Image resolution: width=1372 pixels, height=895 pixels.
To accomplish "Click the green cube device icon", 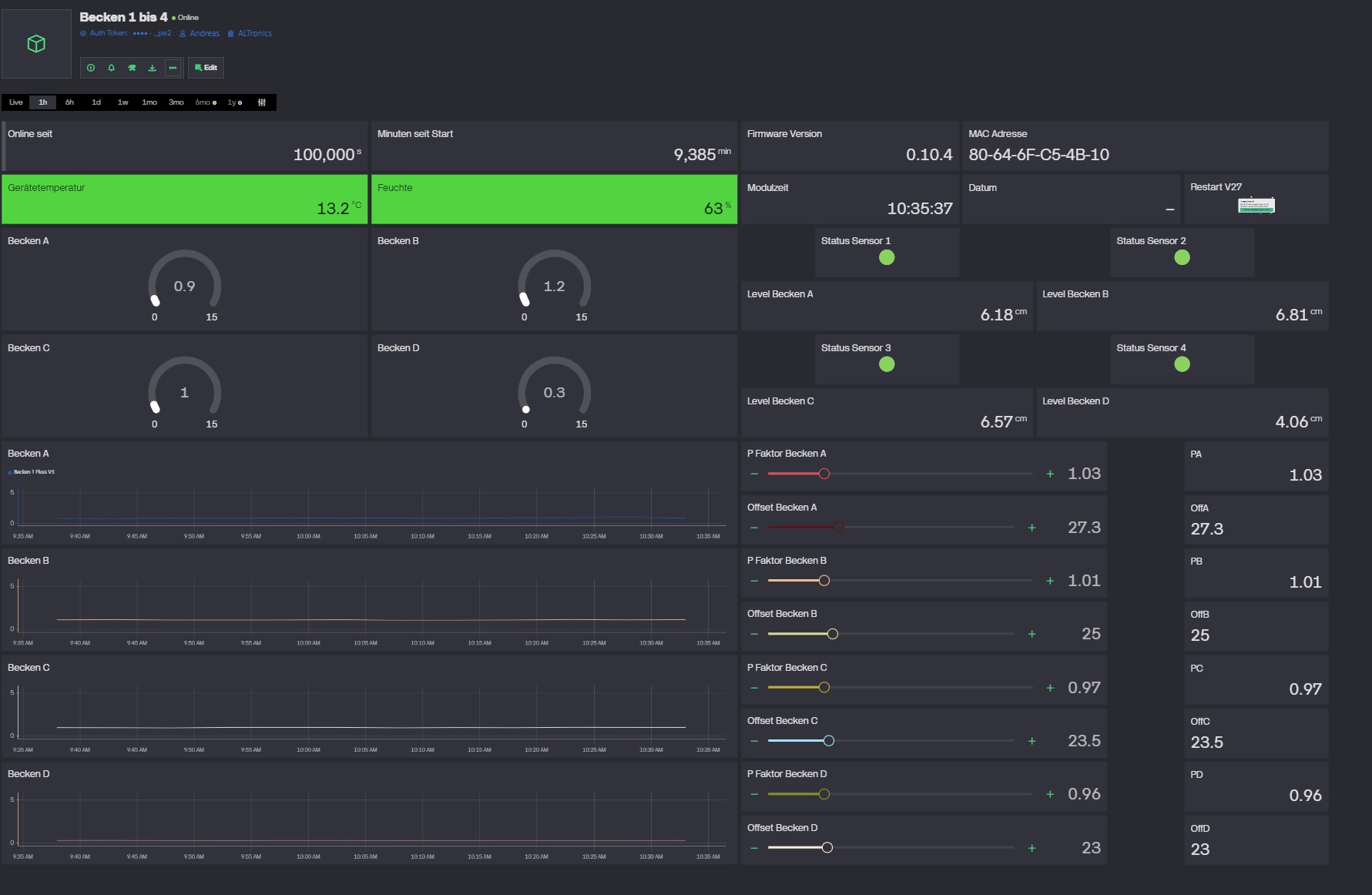I will (x=36, y=44).
